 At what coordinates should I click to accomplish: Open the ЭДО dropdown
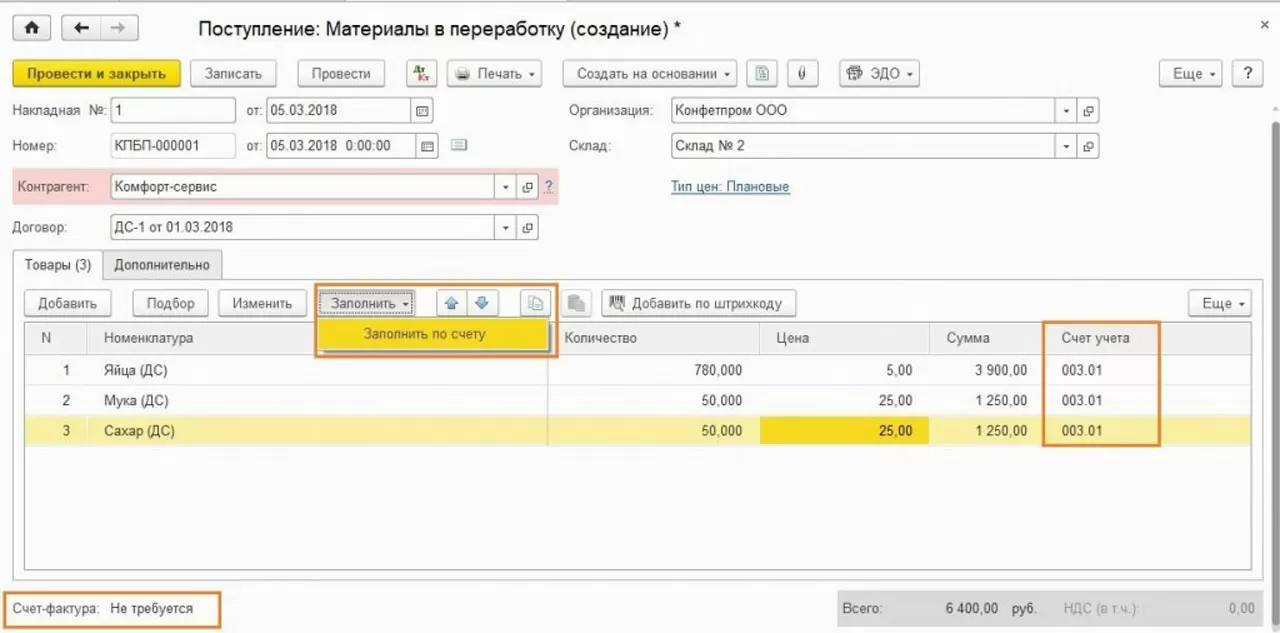coord(879,74)
